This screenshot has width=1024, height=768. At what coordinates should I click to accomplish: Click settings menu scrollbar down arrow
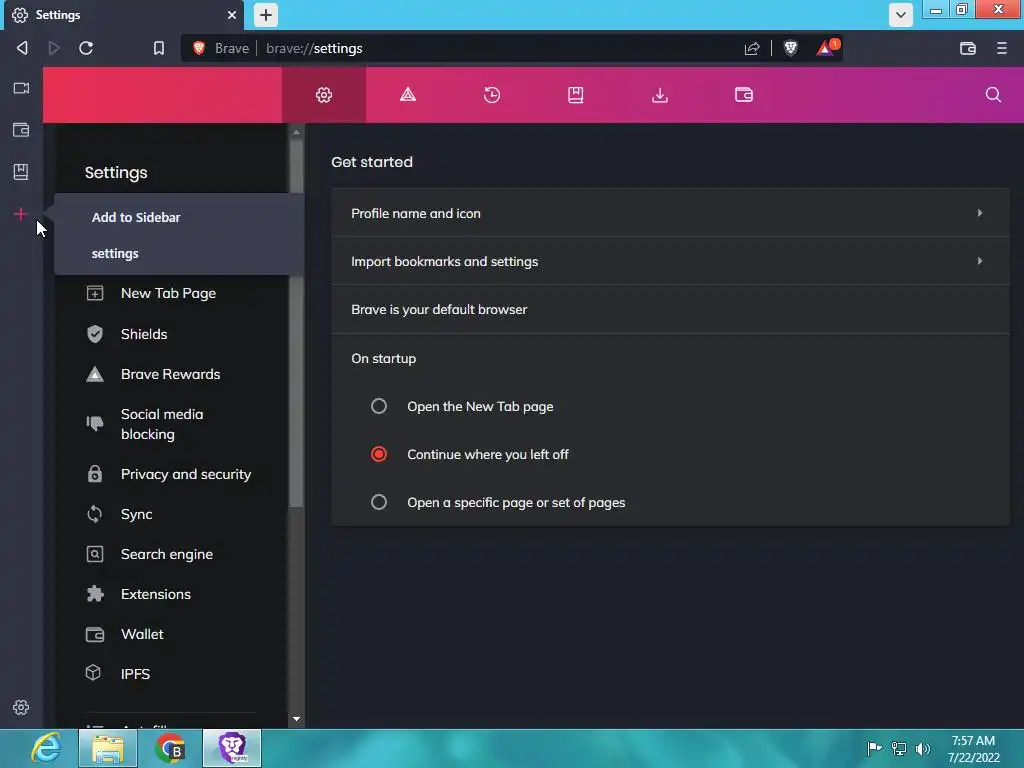[296, 719]
